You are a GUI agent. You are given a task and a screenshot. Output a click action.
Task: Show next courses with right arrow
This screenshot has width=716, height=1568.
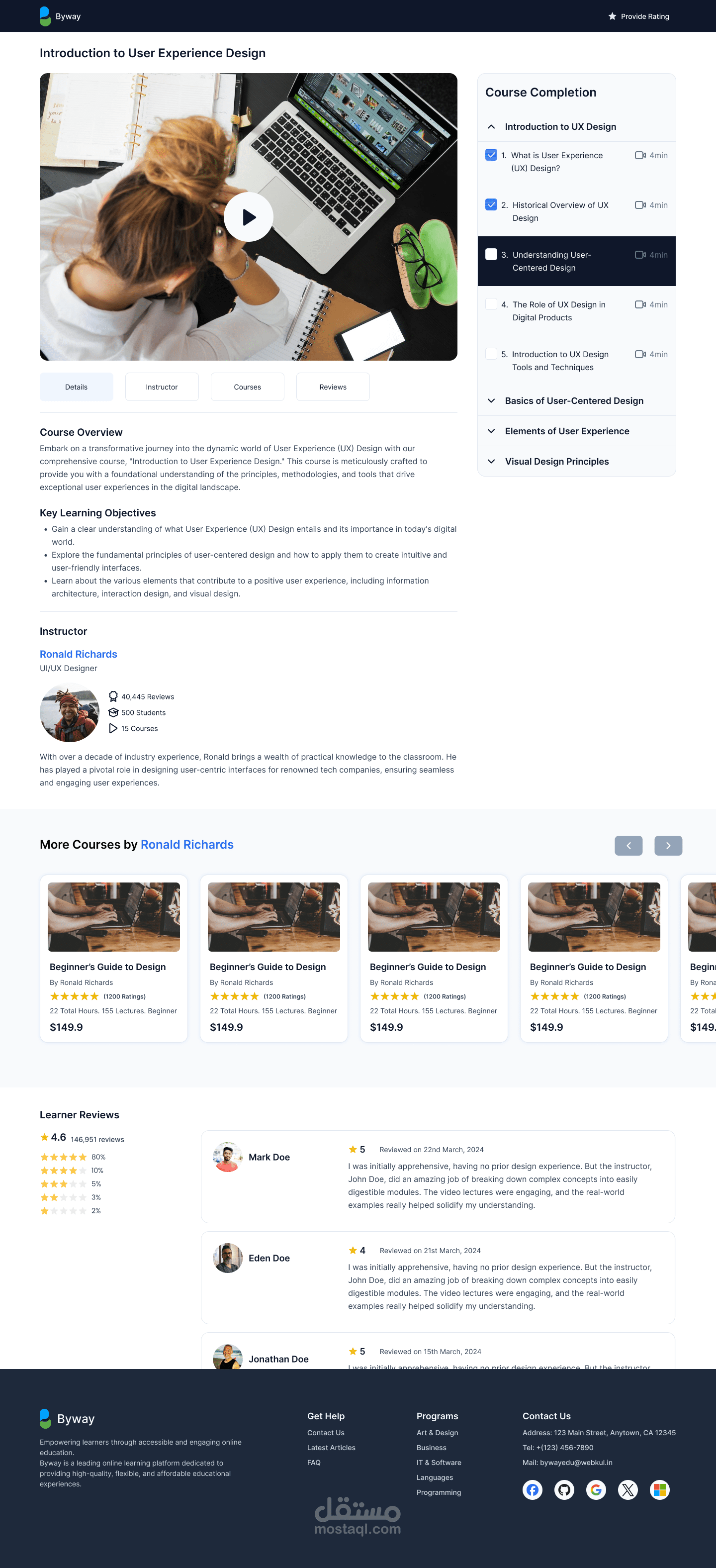pyautogui.click(x=668, y=846)
